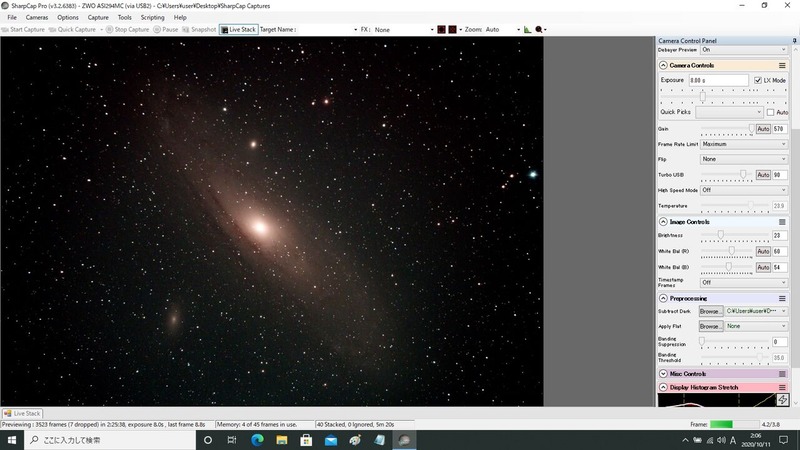This screenshot has height=450, width=800.
Task: Open the Camera Controls hamburger menu
Action: (782, 65)
